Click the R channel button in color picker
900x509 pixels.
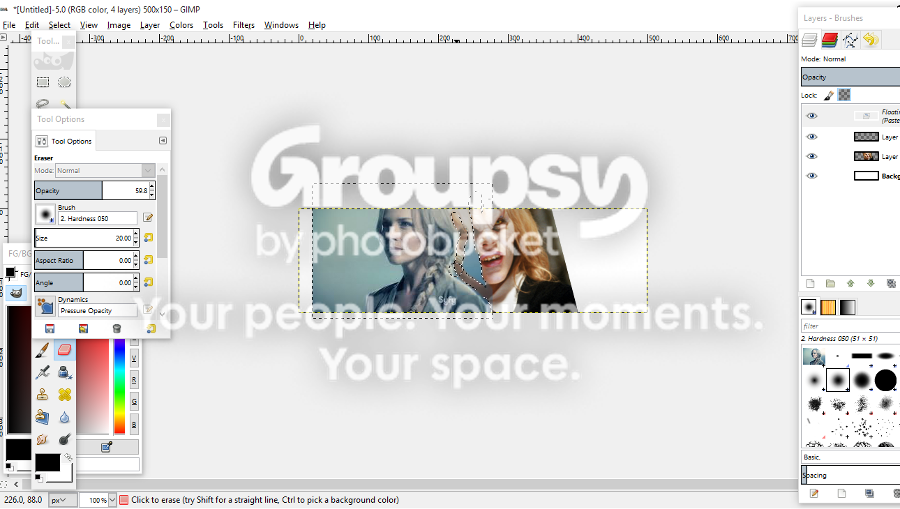[x=134, y=380]
